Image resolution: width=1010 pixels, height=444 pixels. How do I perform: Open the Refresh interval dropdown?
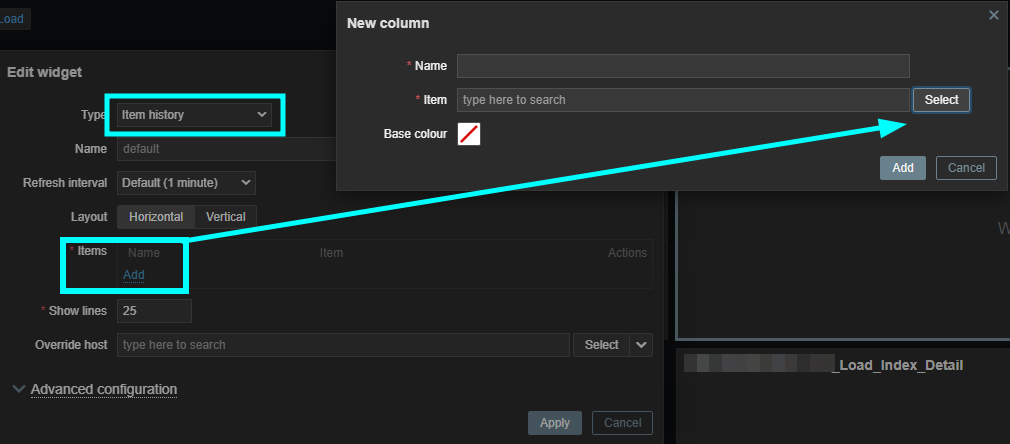pyautogui.click(x=186, y=183)
